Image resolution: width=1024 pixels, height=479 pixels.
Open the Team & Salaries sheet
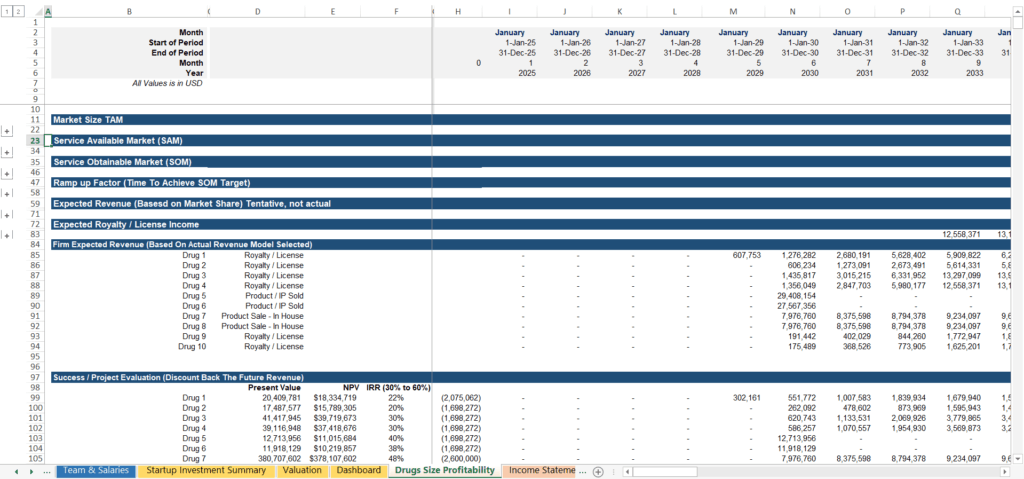(x=95, y=470)
